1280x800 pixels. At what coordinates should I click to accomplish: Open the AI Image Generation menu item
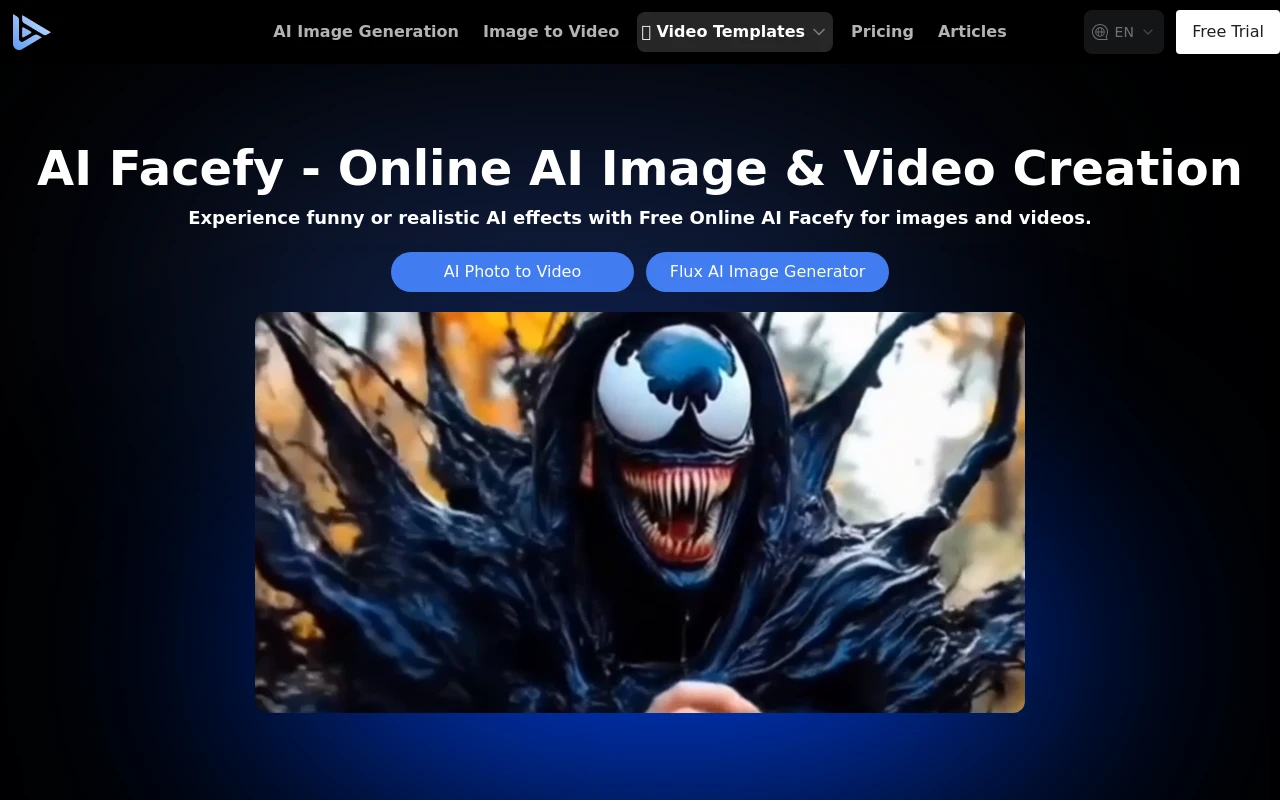click(365, 31)
